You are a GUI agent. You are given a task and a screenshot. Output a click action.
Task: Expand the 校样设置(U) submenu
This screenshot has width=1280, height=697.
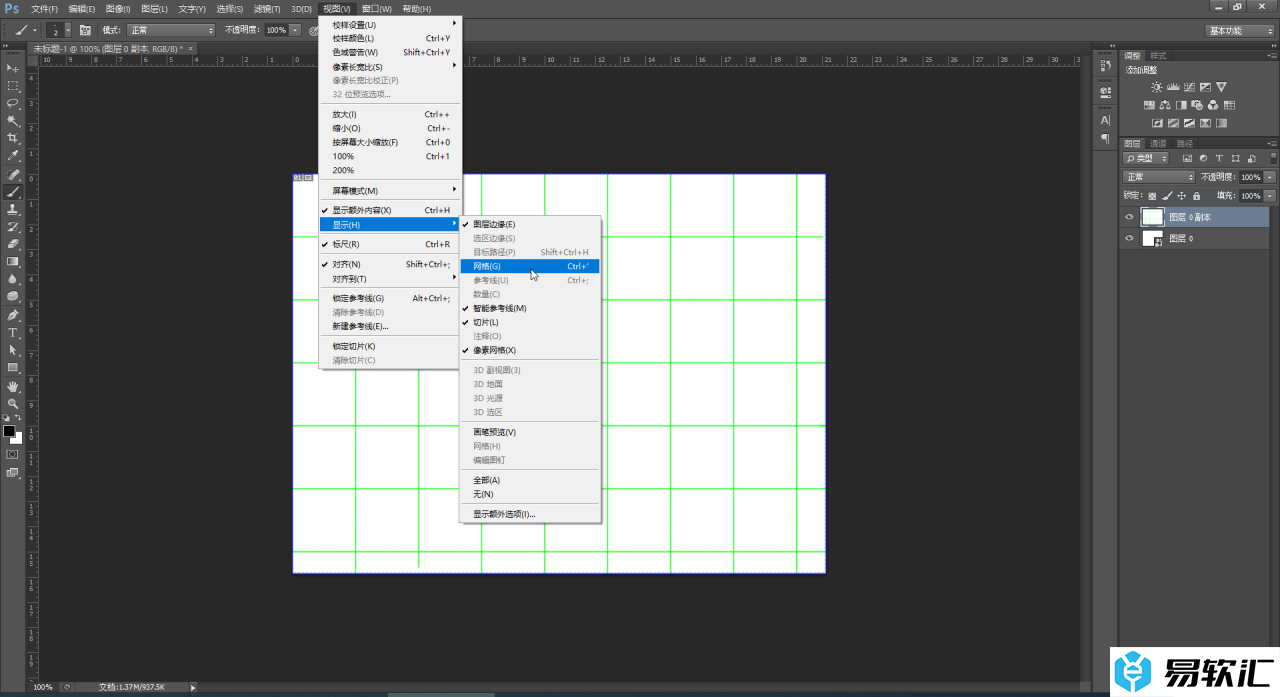[390, 24]
